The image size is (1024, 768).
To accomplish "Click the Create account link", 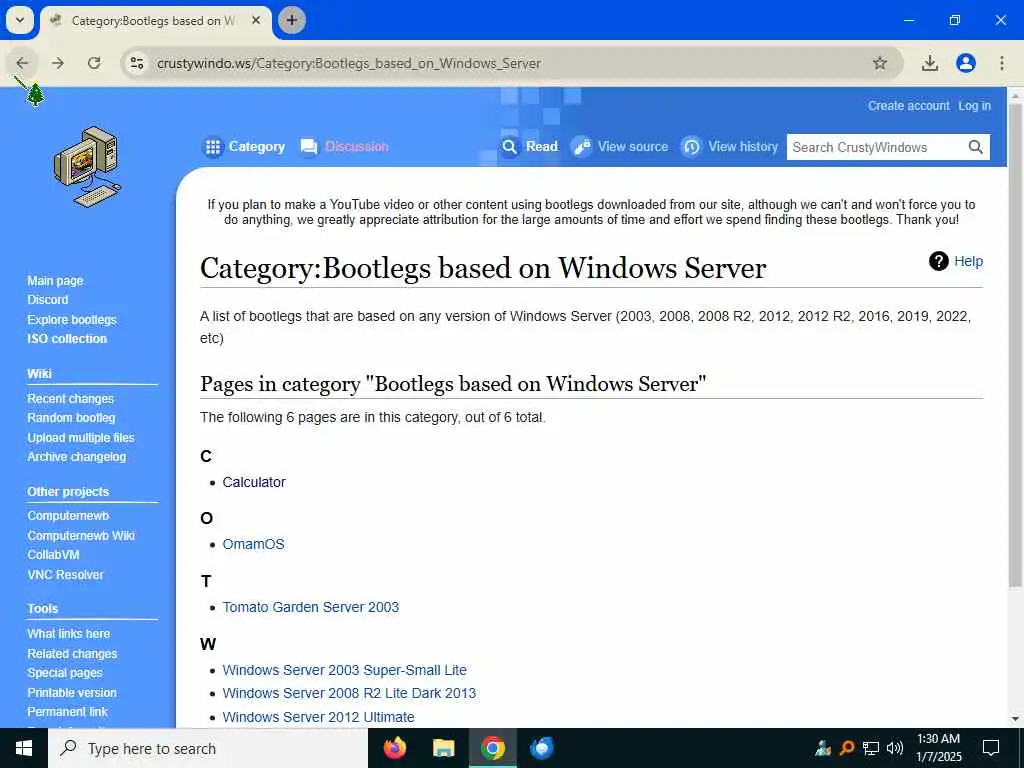I will pyautogui.click(x=908, y=106).
